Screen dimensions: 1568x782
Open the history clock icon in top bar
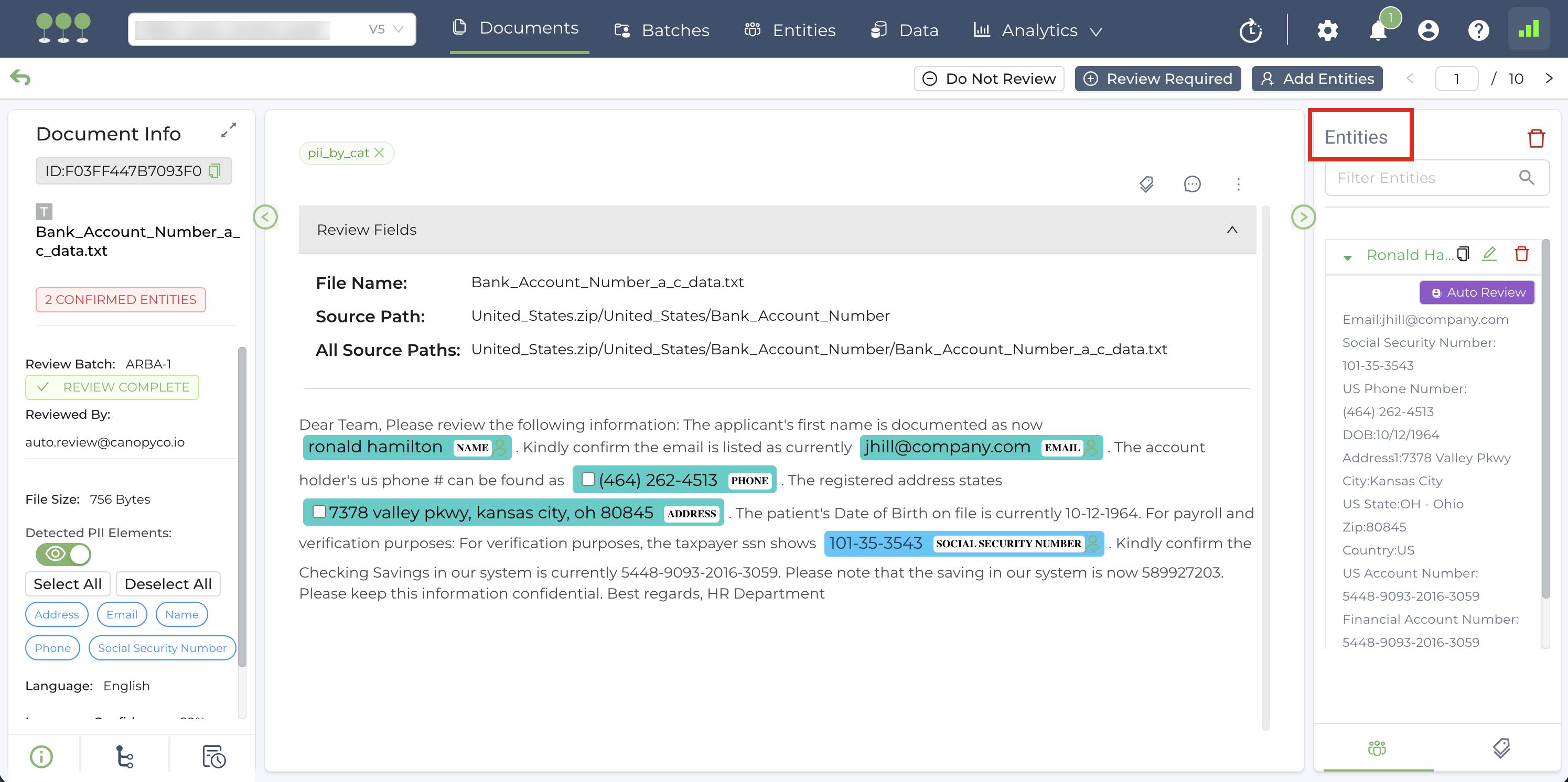(x=1250, y=30)
